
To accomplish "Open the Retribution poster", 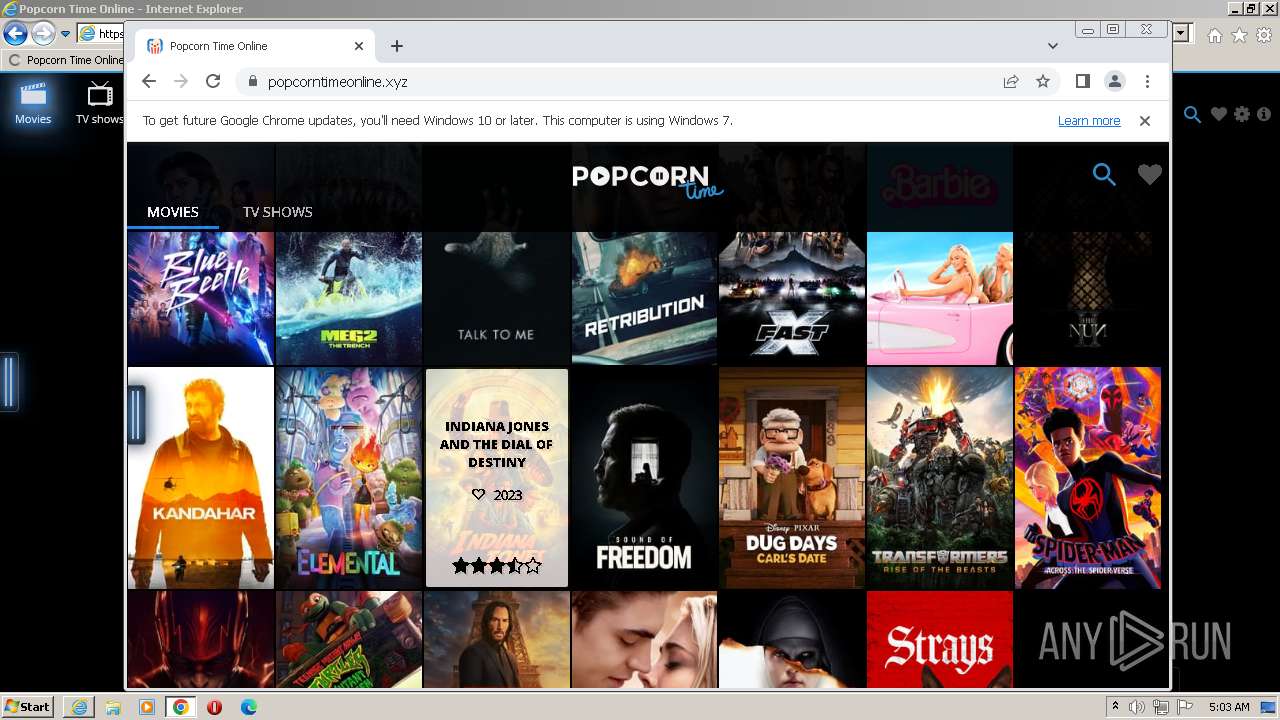I will click(x=645, y=298).
